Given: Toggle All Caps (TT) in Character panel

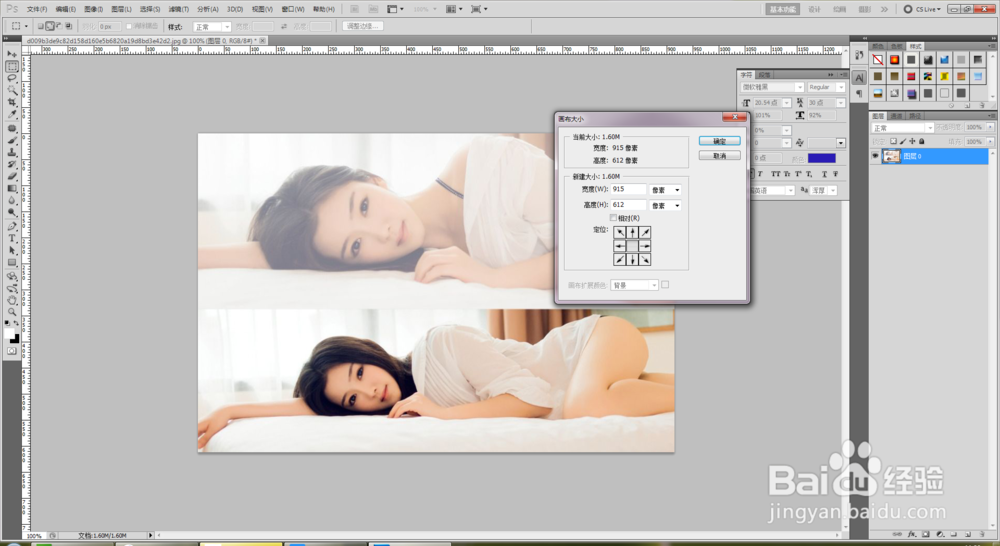Looking at the screenshot, I should [775, 173].
